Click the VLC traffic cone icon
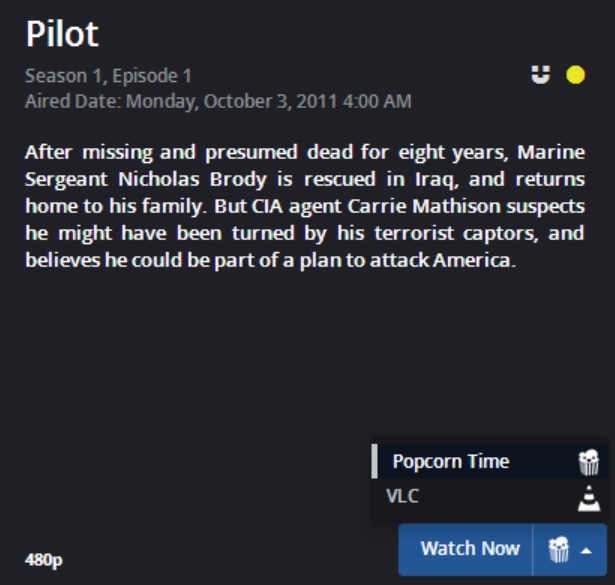Screen dimensions: 615x585 (x=589, y=496)
